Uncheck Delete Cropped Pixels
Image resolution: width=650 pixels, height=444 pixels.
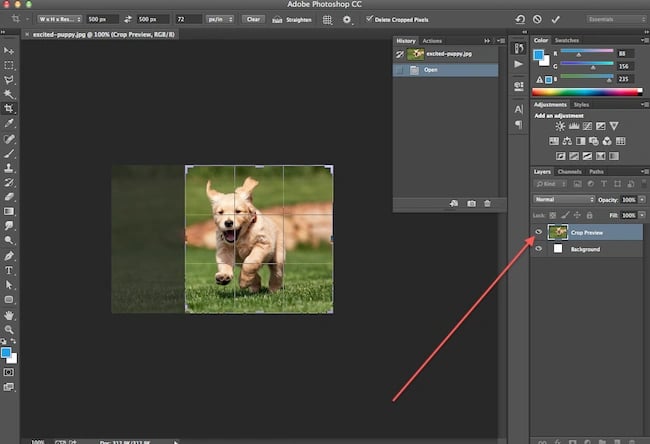[x=369, y=19]
